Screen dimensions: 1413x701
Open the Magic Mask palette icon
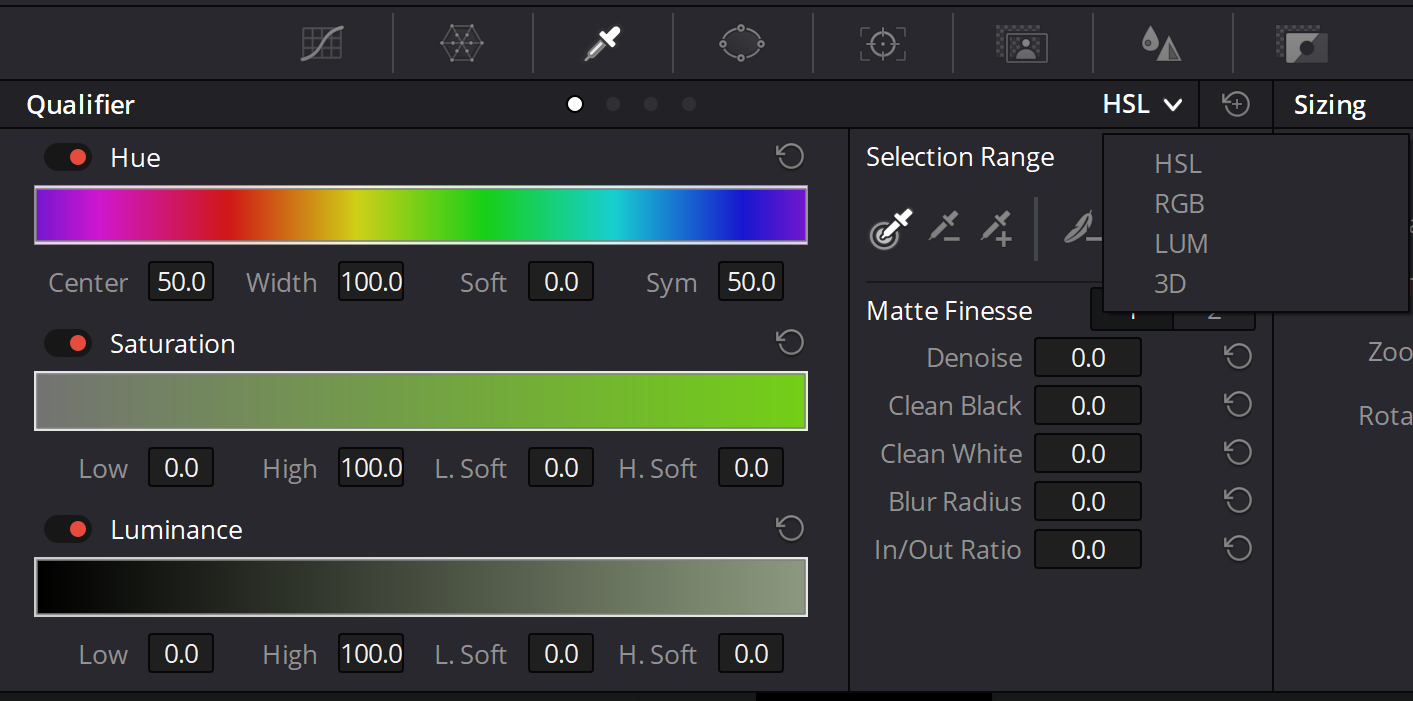tap(1022, 43)
